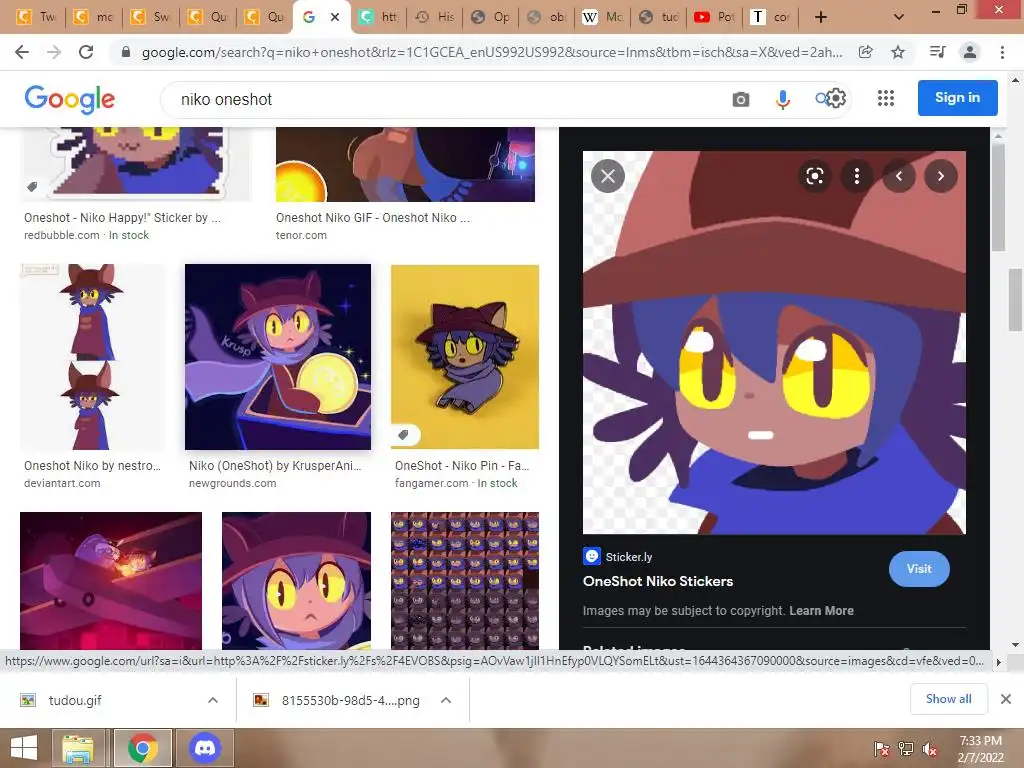1024x768 pixels.
Task: Open Learn More copyright link
Action: (x=821, y=611)
